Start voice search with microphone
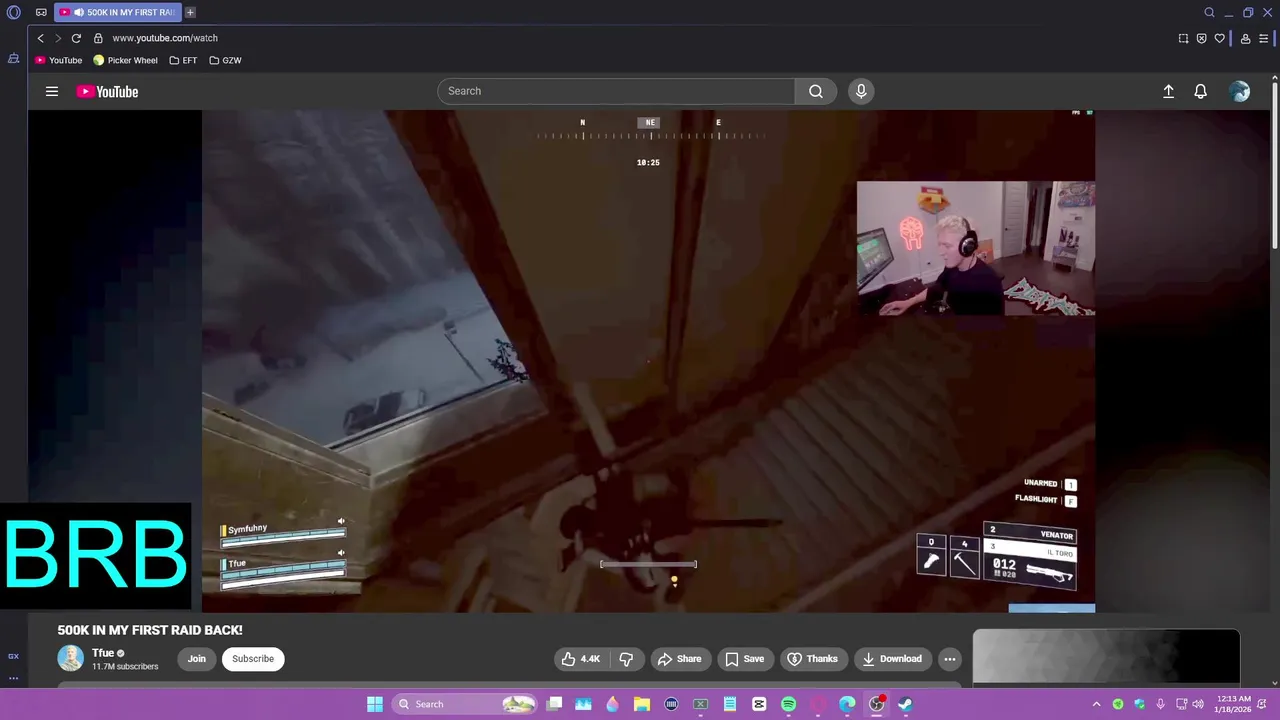Screen dimensions: 1280x720 point(861,91)
